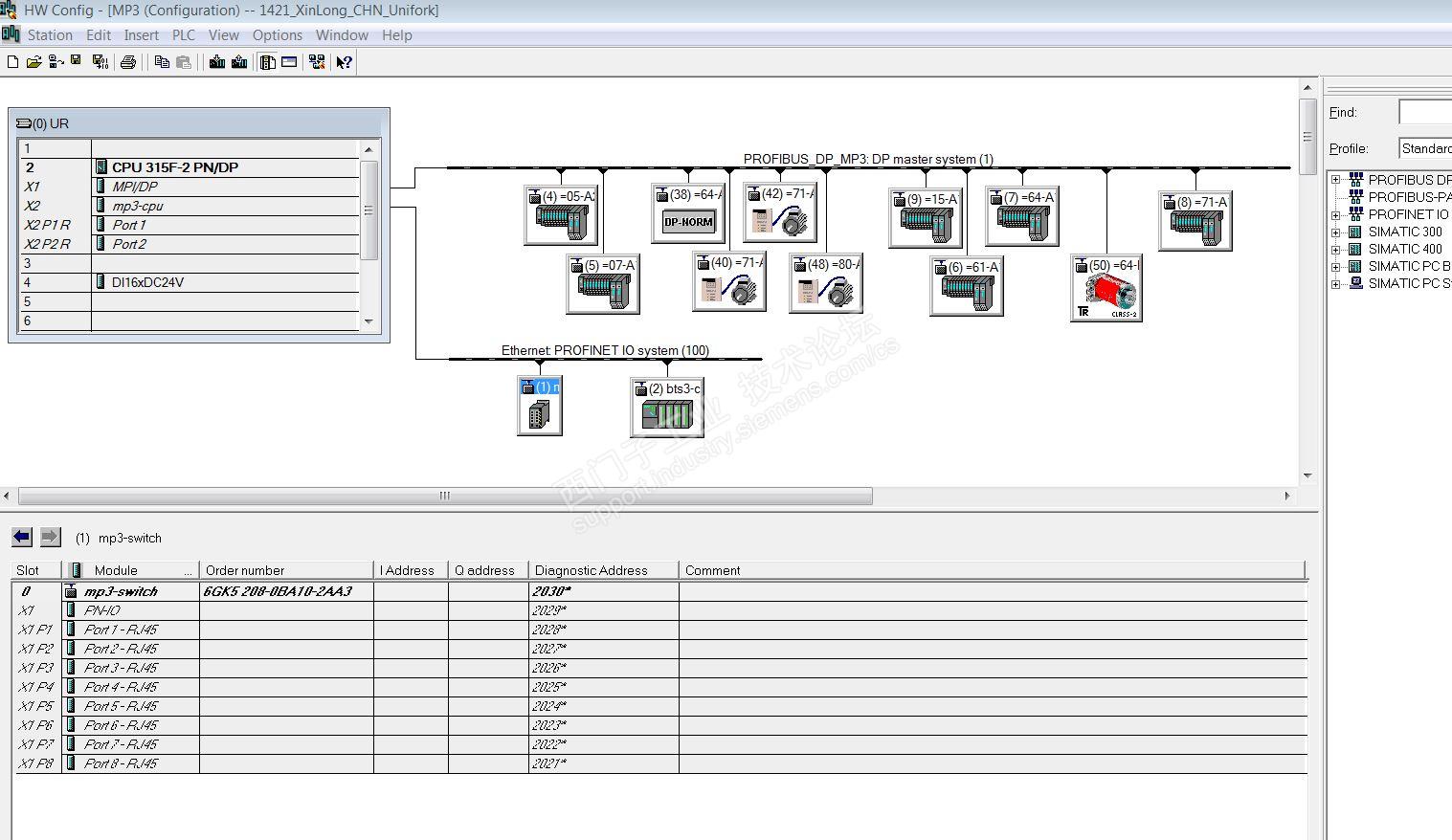
Task: Open the Window menu
Action: tap(342, 35)
